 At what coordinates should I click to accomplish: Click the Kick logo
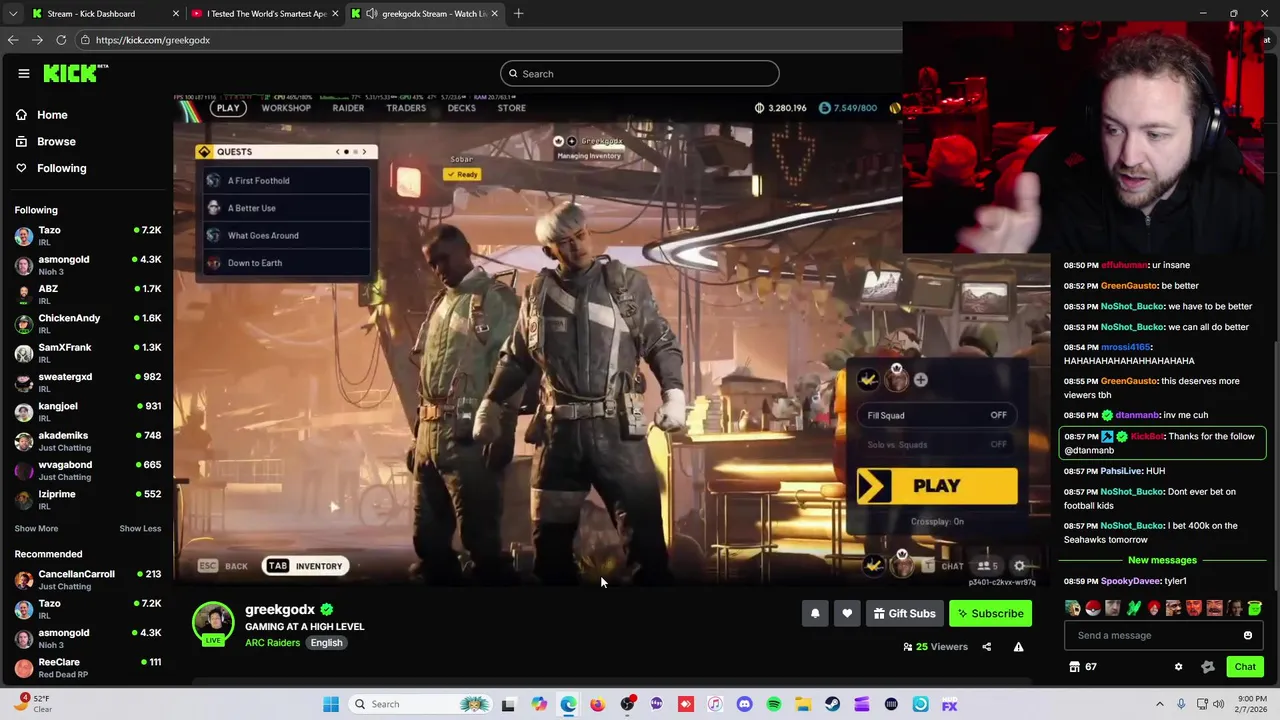[76, 73]
